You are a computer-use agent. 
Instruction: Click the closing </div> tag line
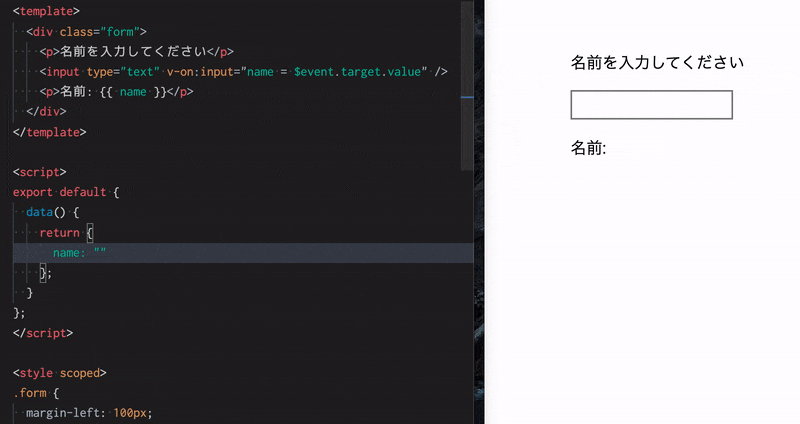(x=46, y=112)
